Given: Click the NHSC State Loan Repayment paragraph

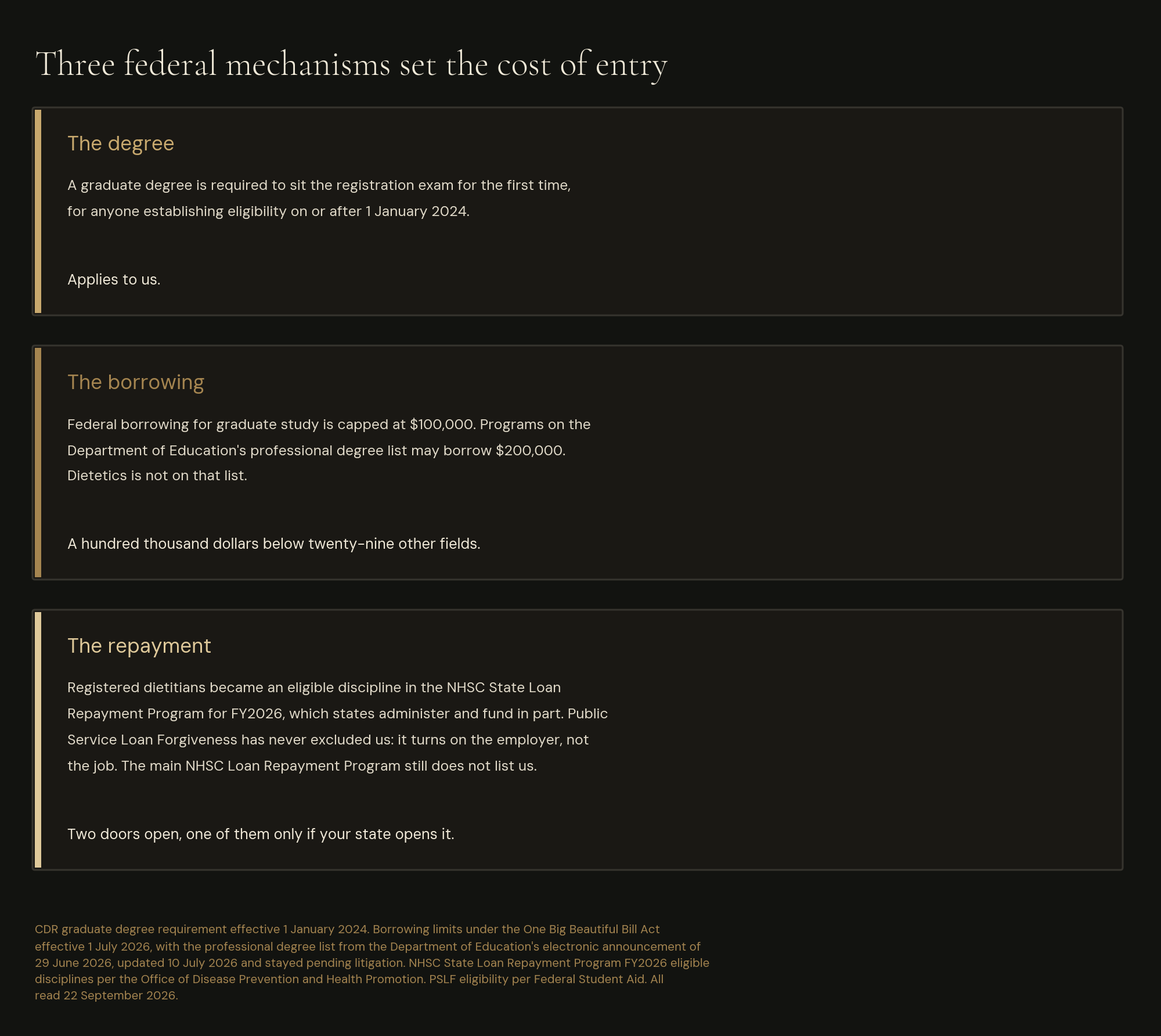Looking at the screenshot, I should 337,726.
